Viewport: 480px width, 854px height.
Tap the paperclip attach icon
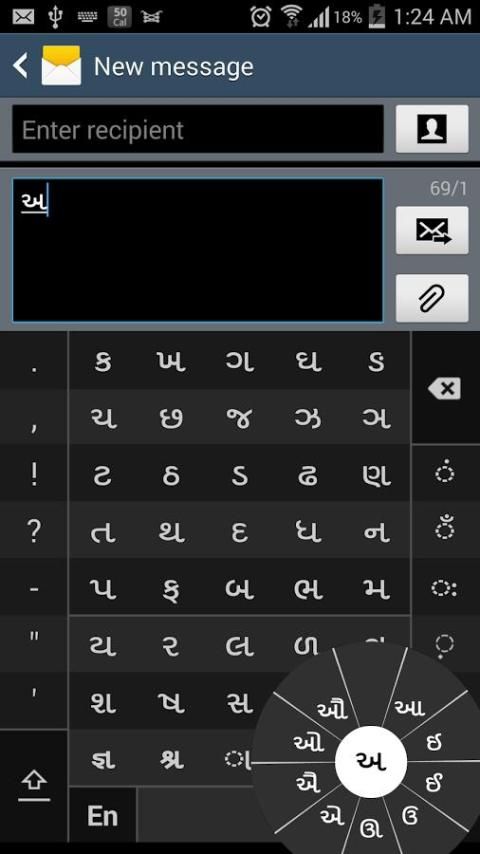point(432,298)
